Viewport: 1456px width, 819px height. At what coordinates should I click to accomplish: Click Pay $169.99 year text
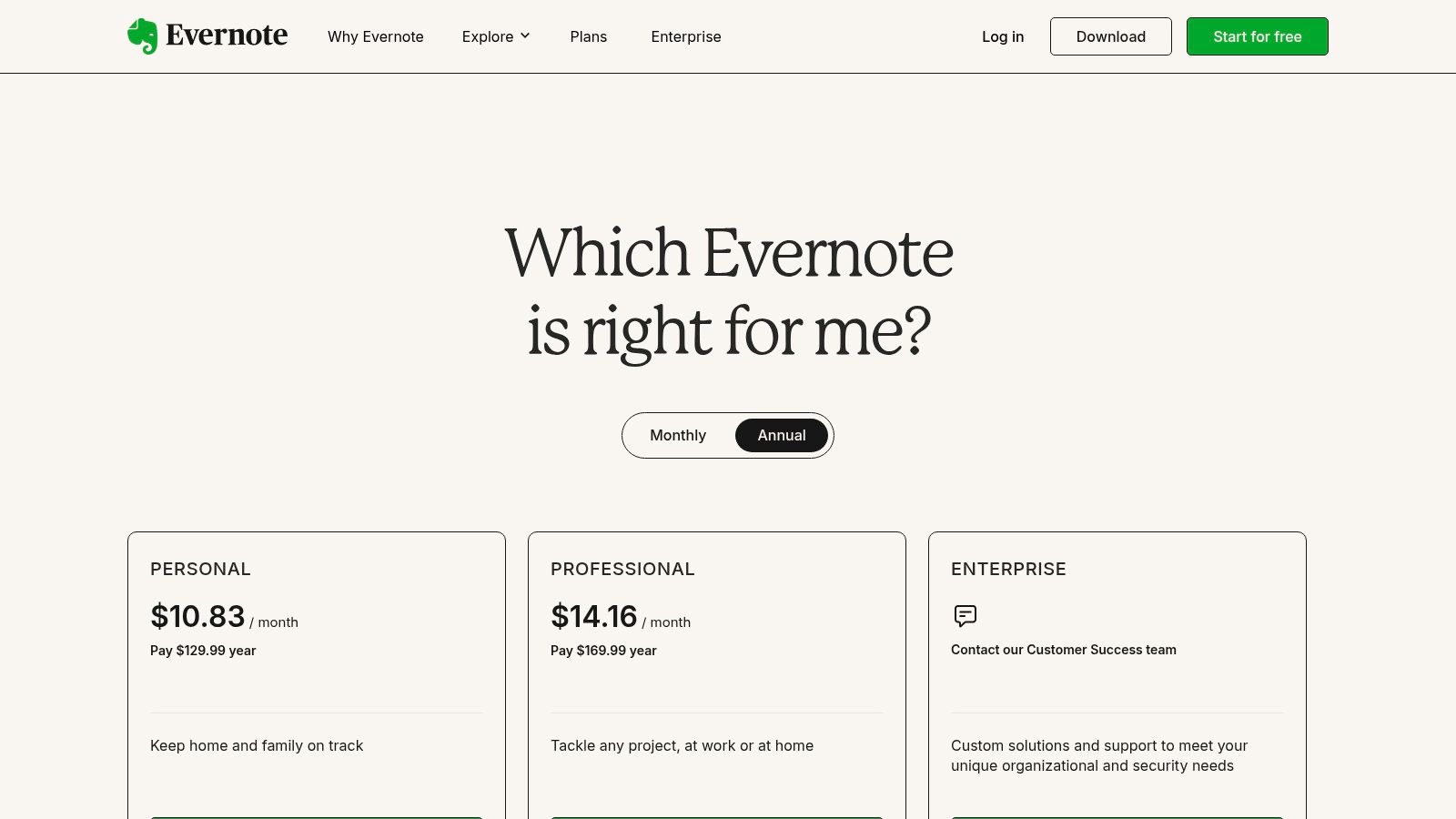[603, 650]
